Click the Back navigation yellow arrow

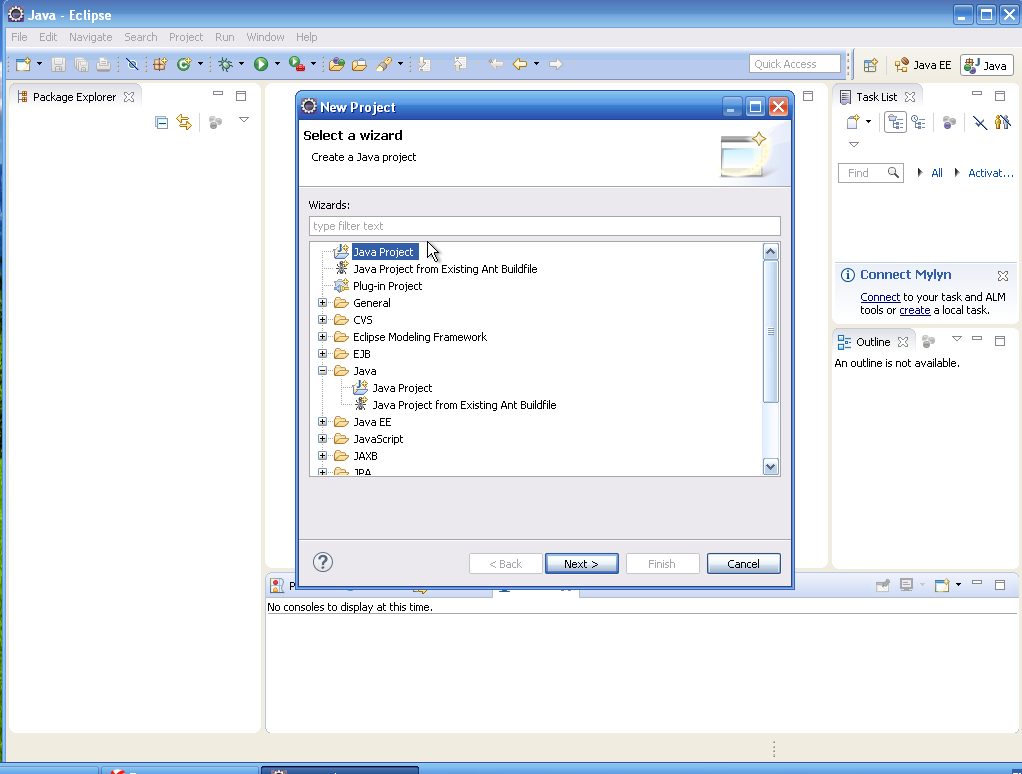519,64
